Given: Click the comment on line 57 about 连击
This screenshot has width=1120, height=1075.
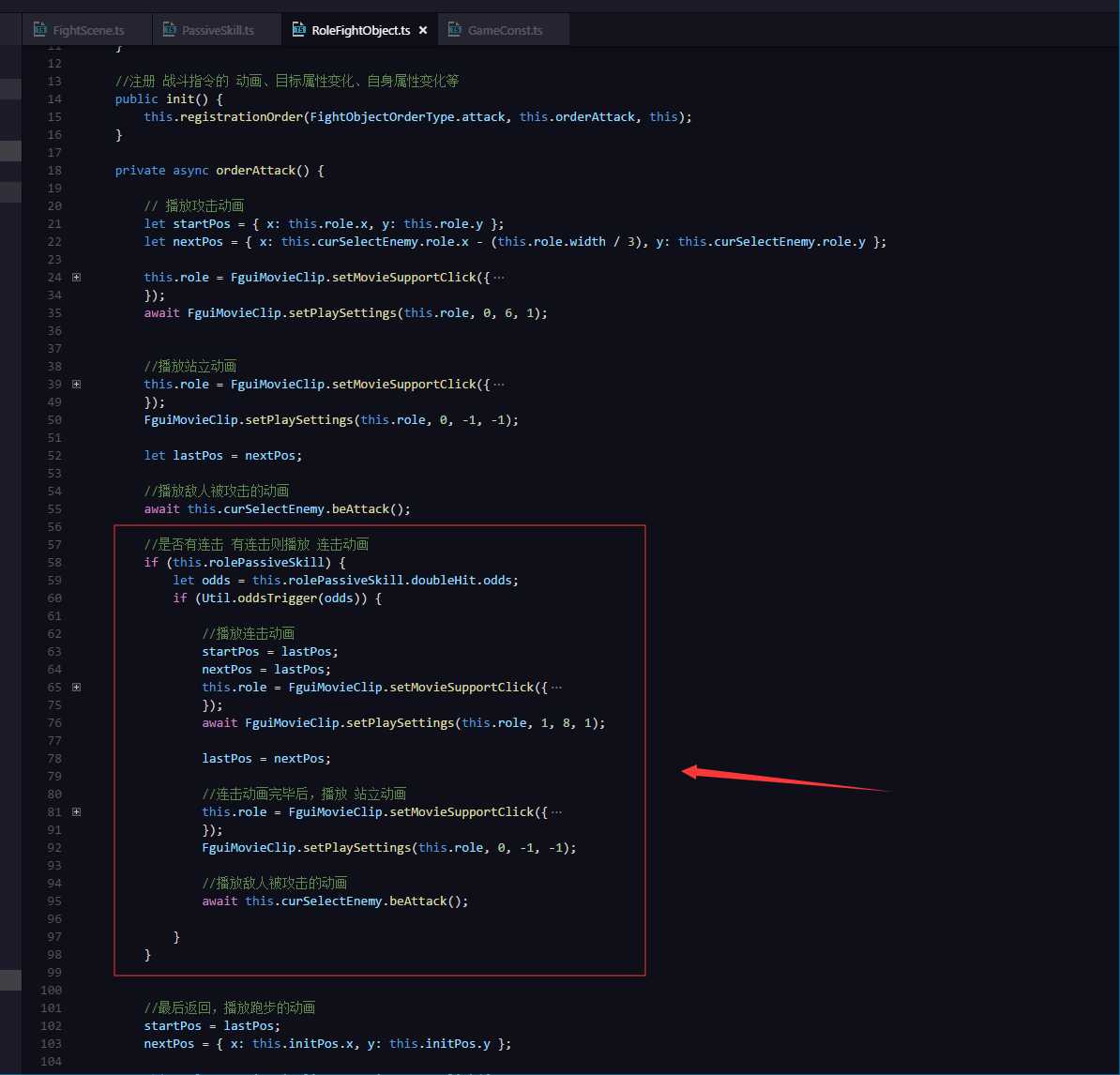Looking at the screenshot, I should 256,544.
